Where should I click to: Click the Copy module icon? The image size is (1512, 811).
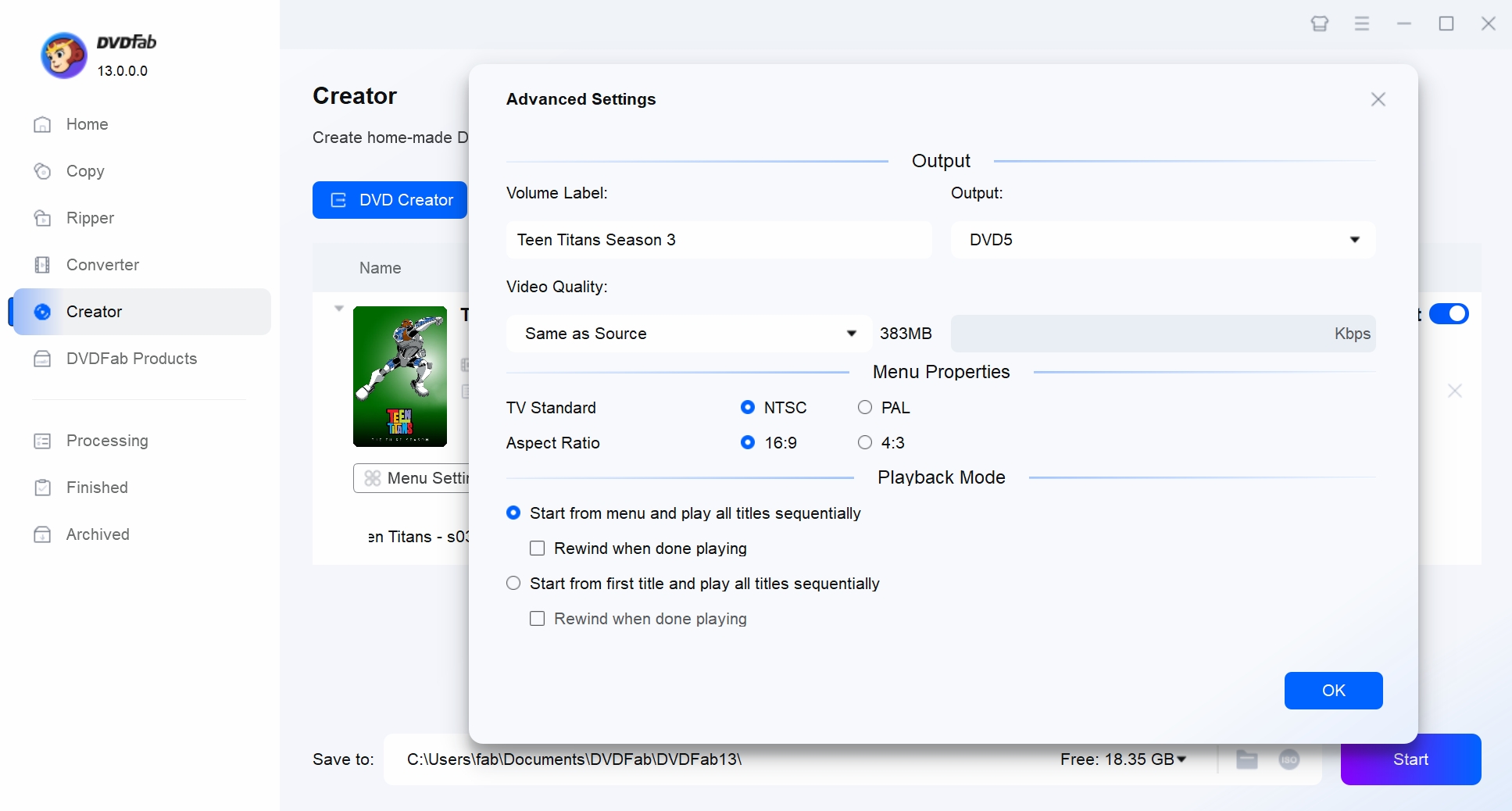tap(42, 171)
